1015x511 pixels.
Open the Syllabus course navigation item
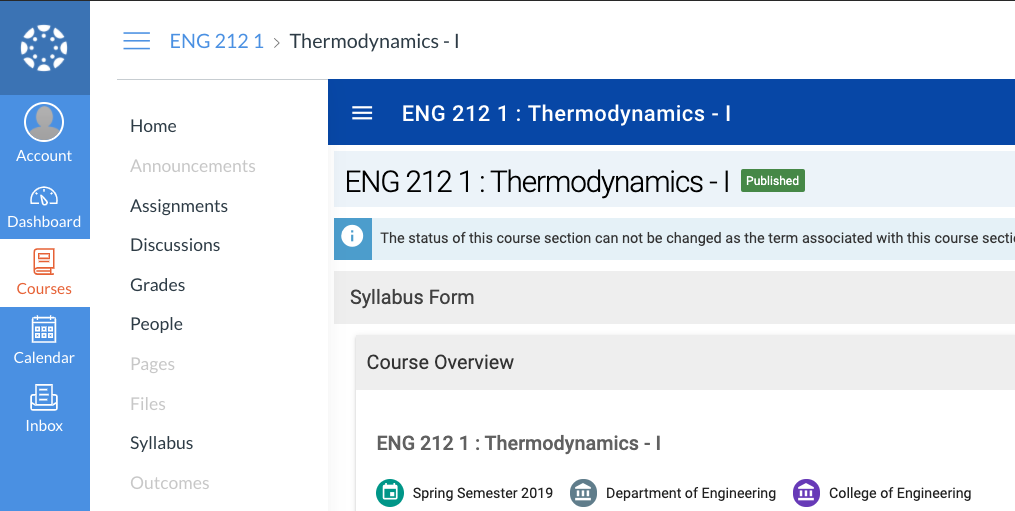162,443
